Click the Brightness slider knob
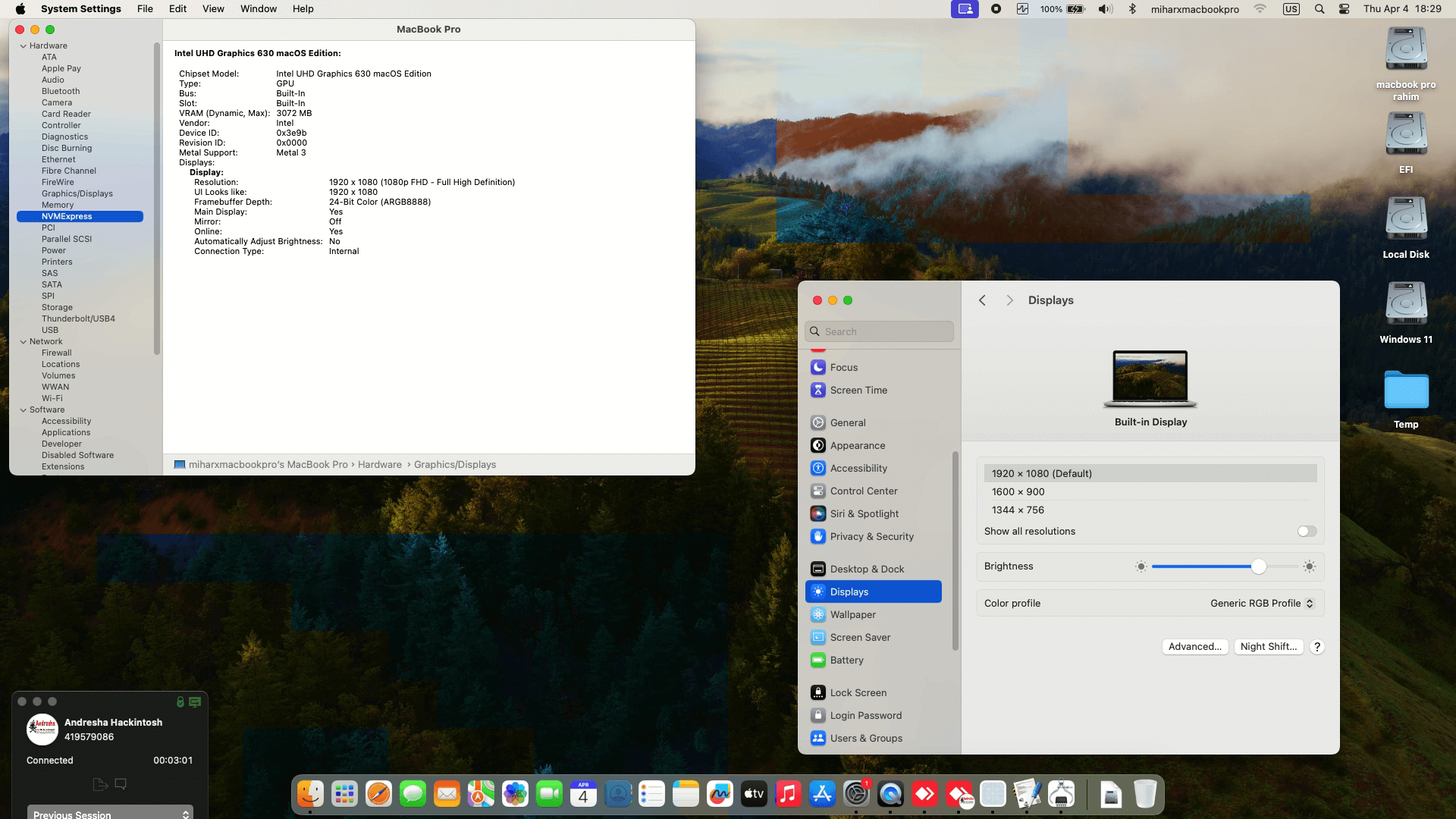 pyautogui.click(x=1258, y=566)
